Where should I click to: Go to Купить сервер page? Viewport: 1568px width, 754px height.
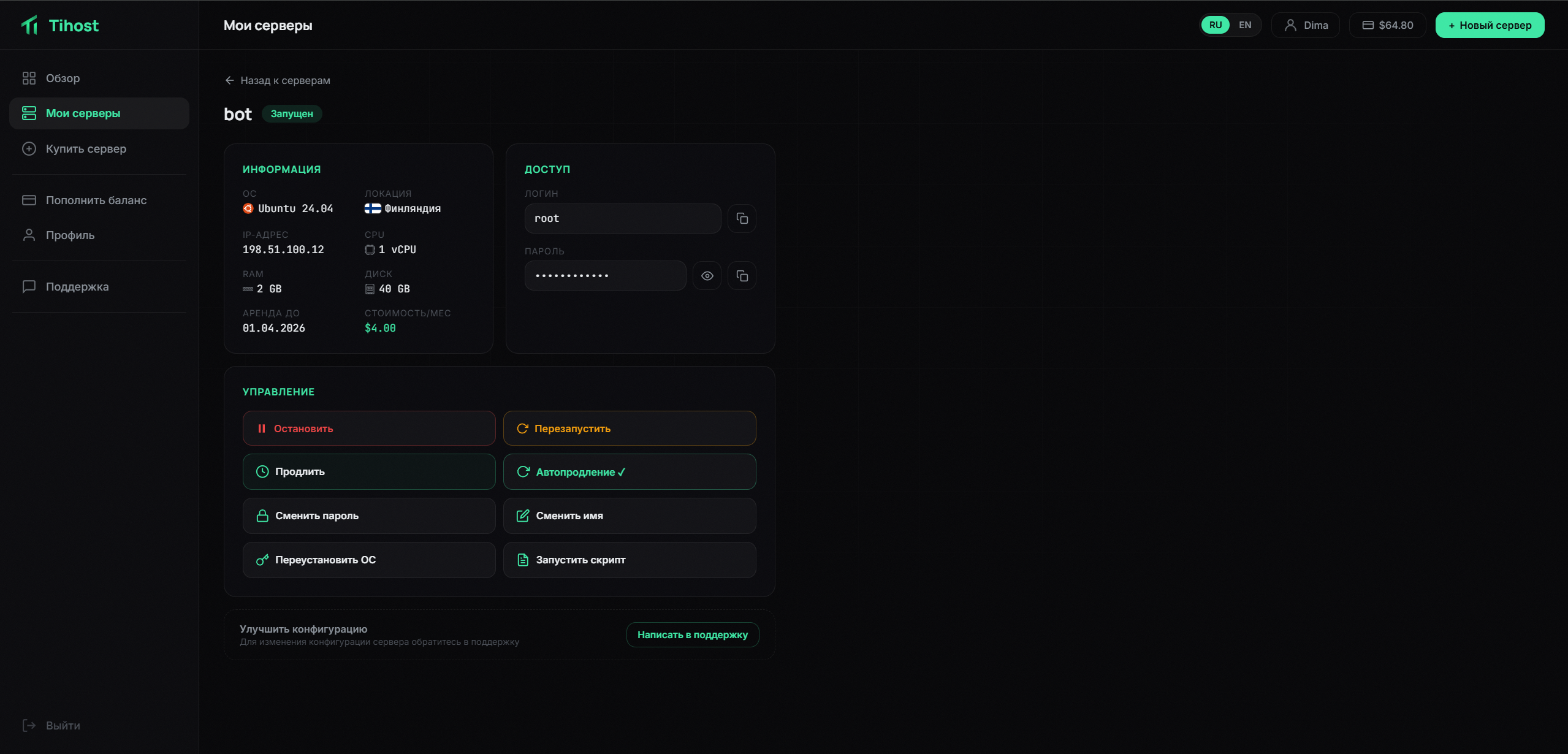tap(99, 149)
